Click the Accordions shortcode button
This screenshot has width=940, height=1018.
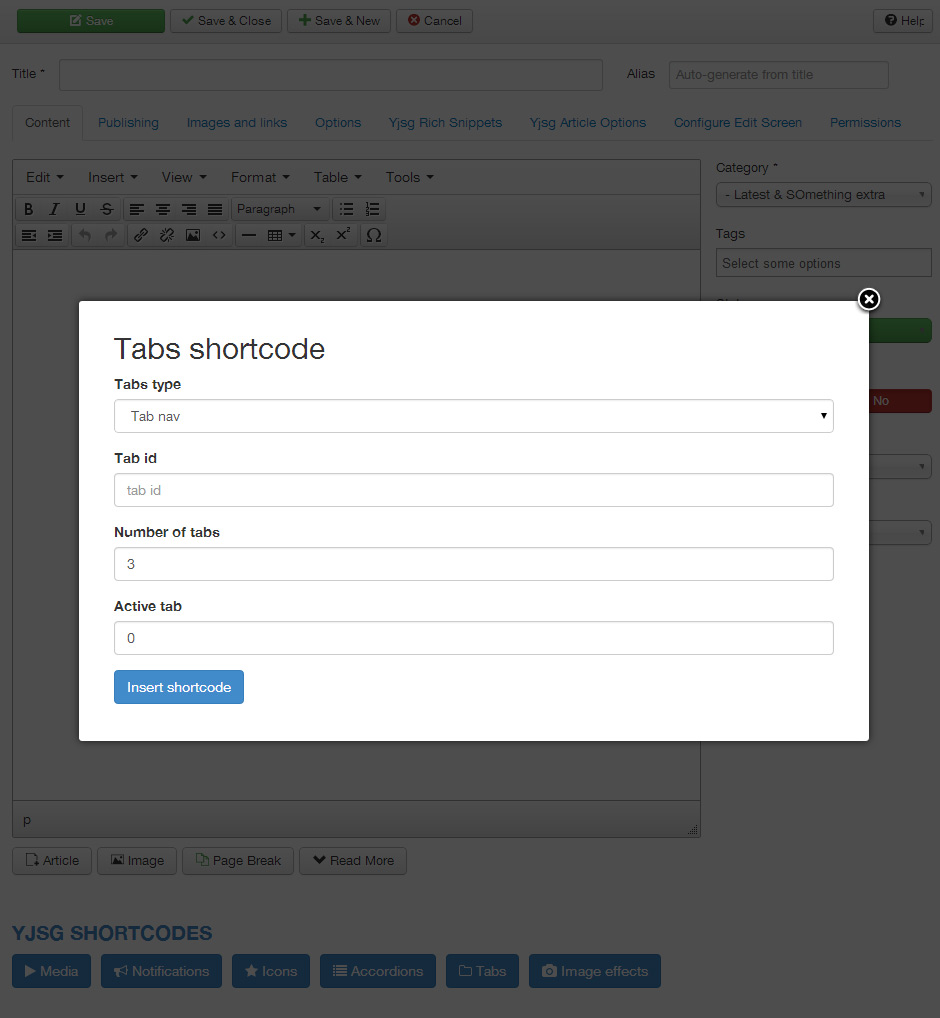377,971
